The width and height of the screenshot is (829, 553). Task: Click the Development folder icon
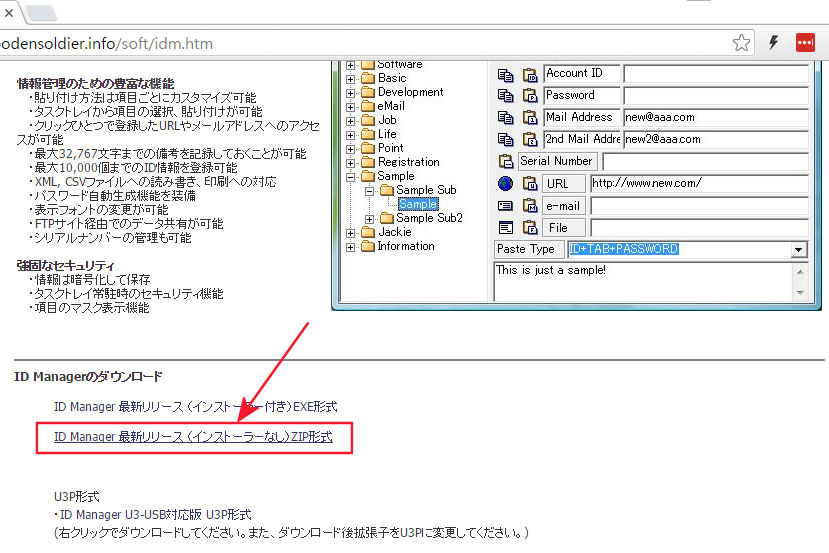tap(368, 93)
